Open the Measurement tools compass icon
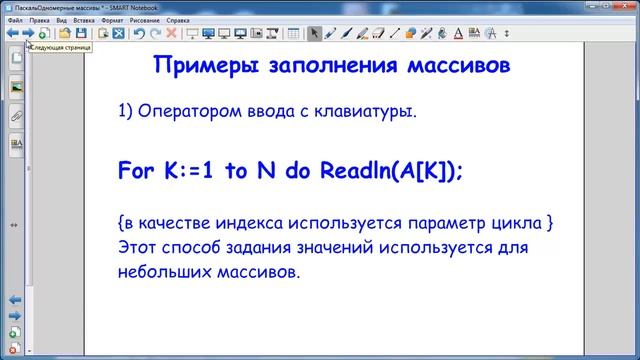 pos(491,33)
